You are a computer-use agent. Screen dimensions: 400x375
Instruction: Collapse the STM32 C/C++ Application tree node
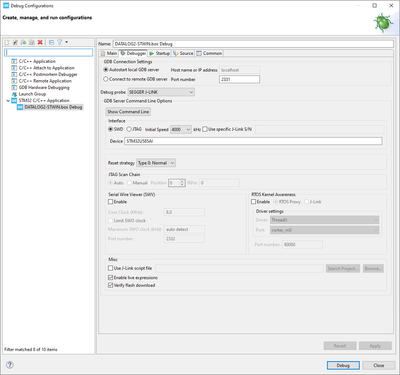coord(8,100)
